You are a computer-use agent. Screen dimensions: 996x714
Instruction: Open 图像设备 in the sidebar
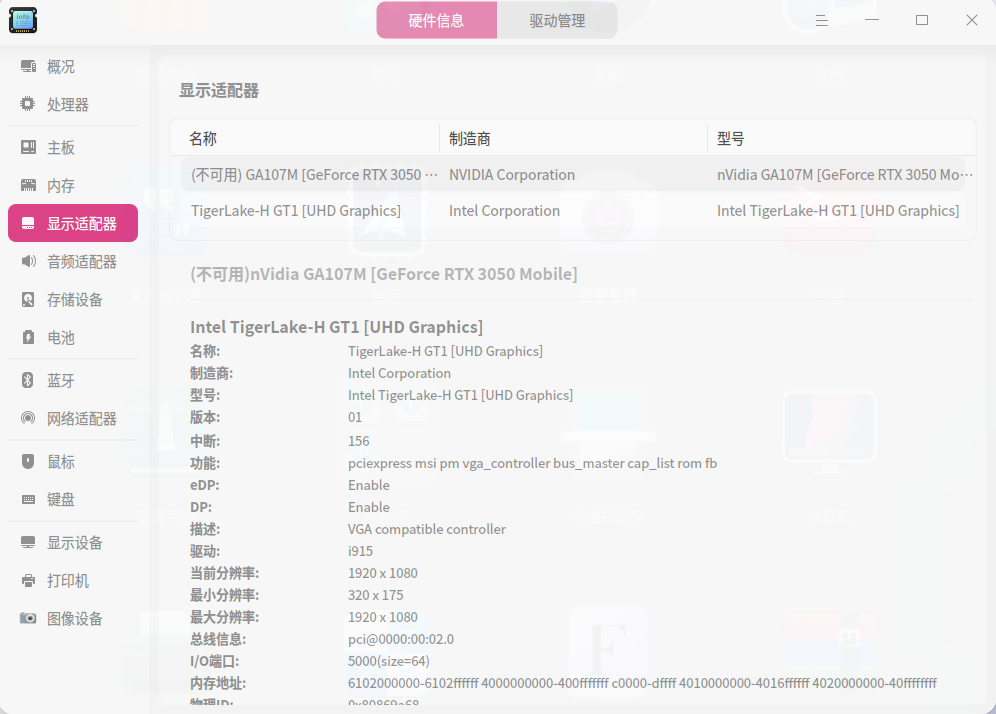[x=73, y=618]
